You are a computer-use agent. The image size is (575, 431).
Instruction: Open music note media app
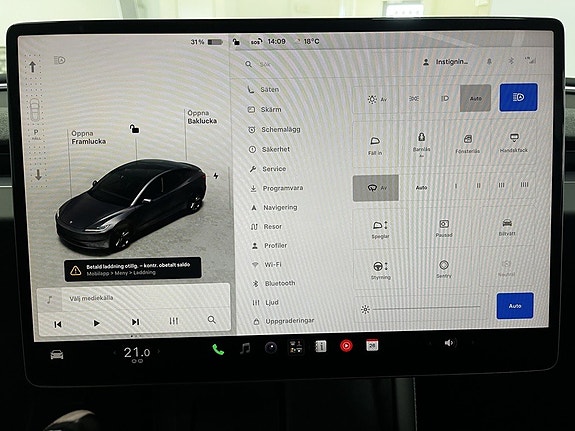click(245, 348)
